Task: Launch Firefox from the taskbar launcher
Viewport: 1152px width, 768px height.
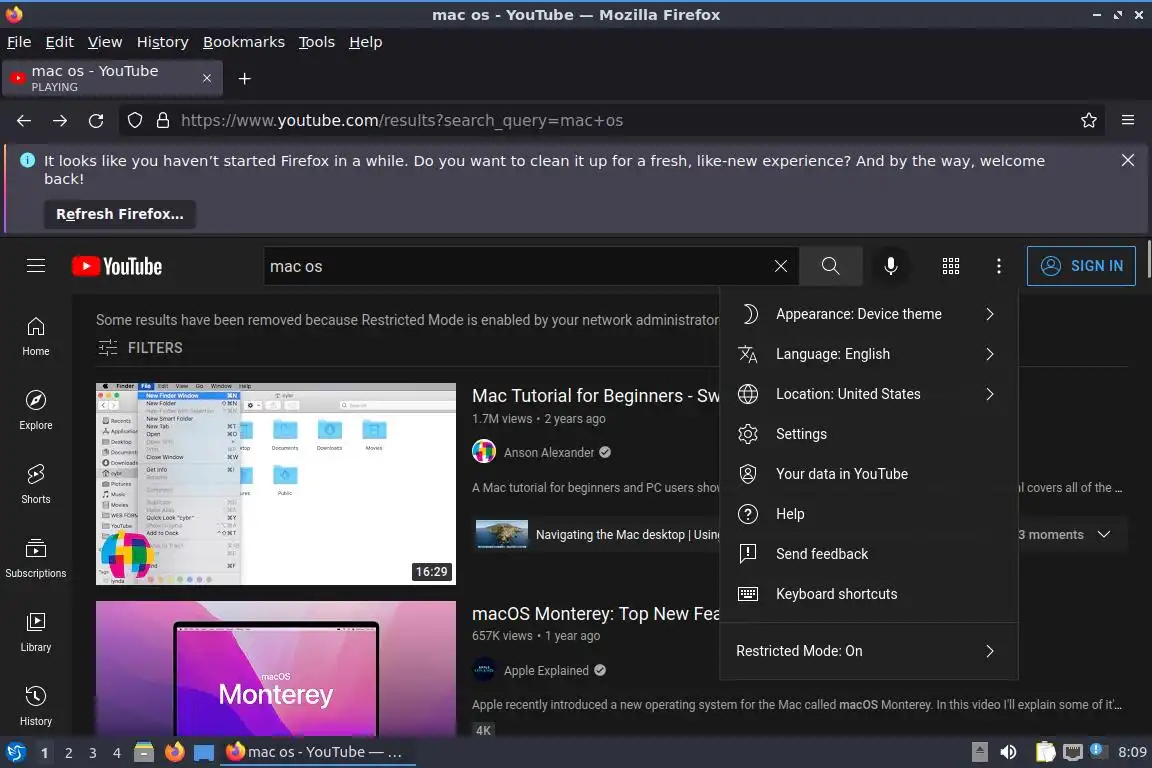Action: point(174,752)
